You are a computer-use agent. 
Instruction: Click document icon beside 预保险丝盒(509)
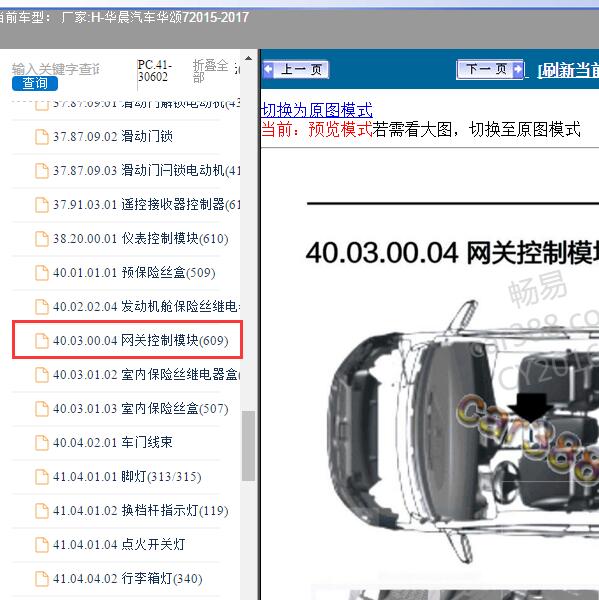[42, 273]
